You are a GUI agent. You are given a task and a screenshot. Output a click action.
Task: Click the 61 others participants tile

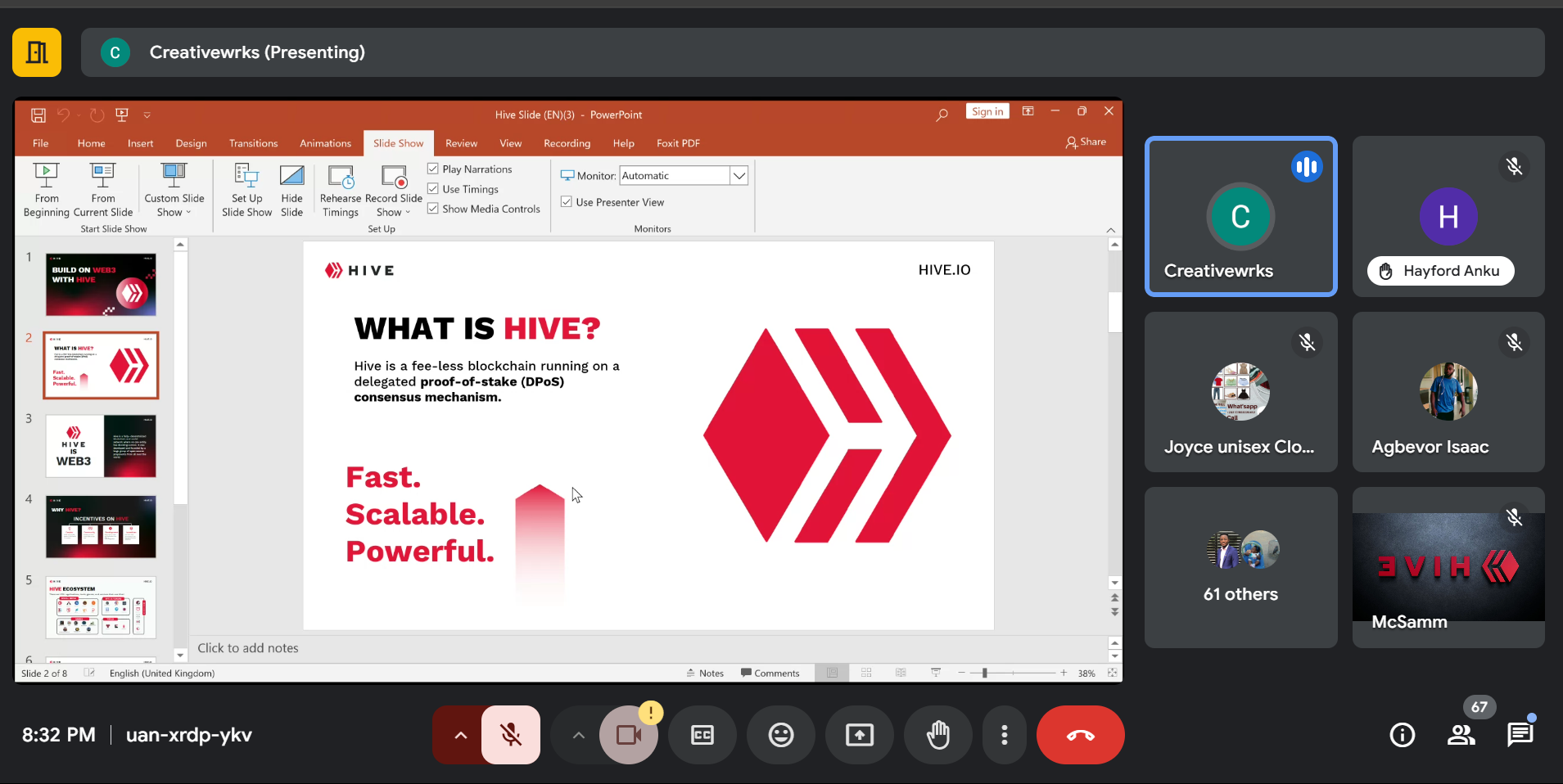pos(1241,567)
